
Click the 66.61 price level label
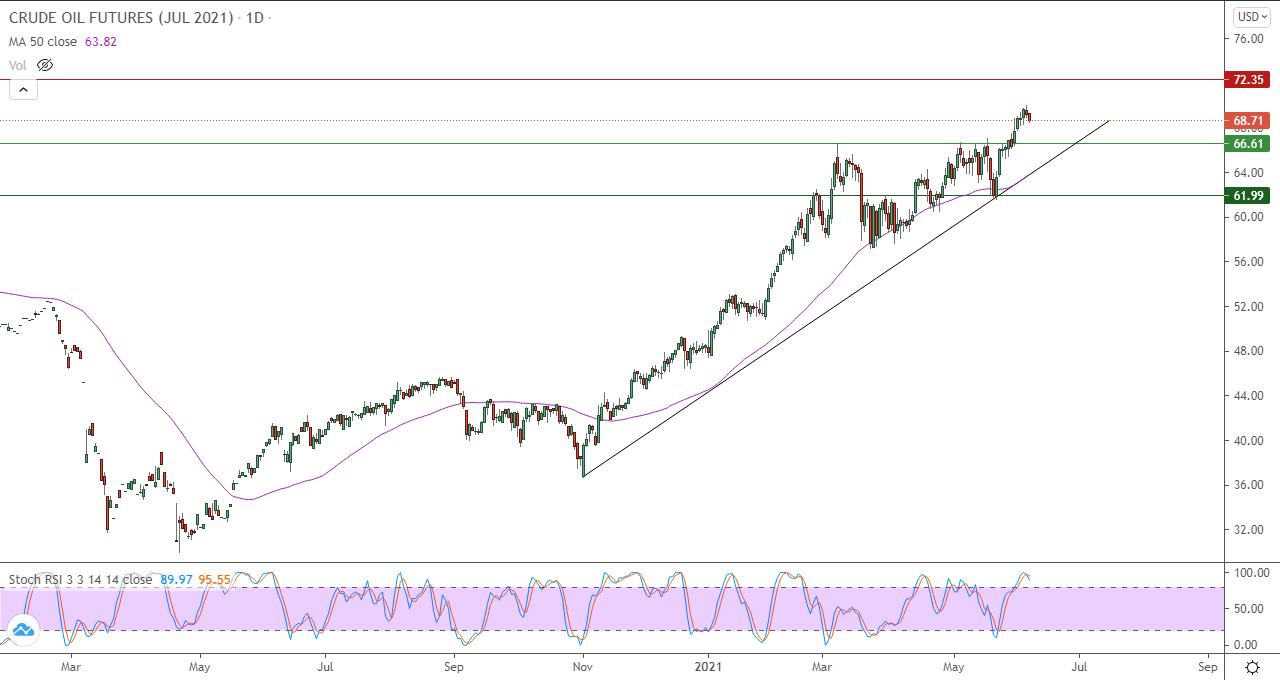(1250, 144)
